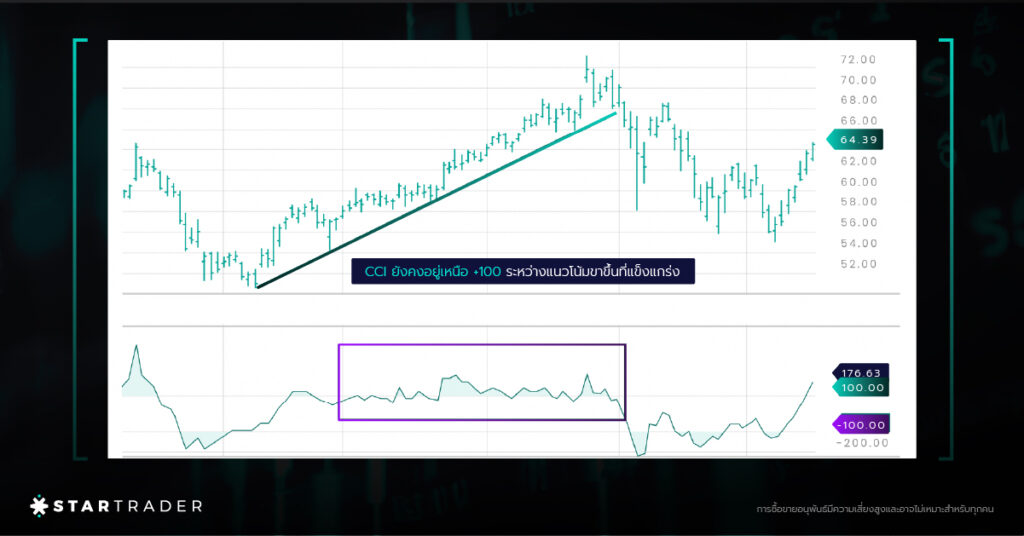Select the 64.39 current price tag
The width and height of the screenshot is (1024, 536).
[x=857, y=141]
